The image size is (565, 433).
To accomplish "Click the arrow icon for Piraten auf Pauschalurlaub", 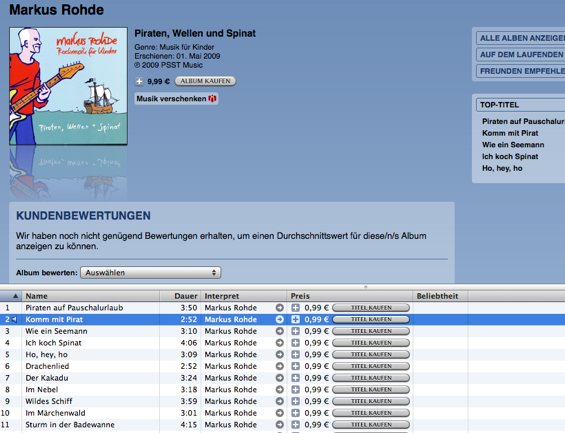I will 280,308.
